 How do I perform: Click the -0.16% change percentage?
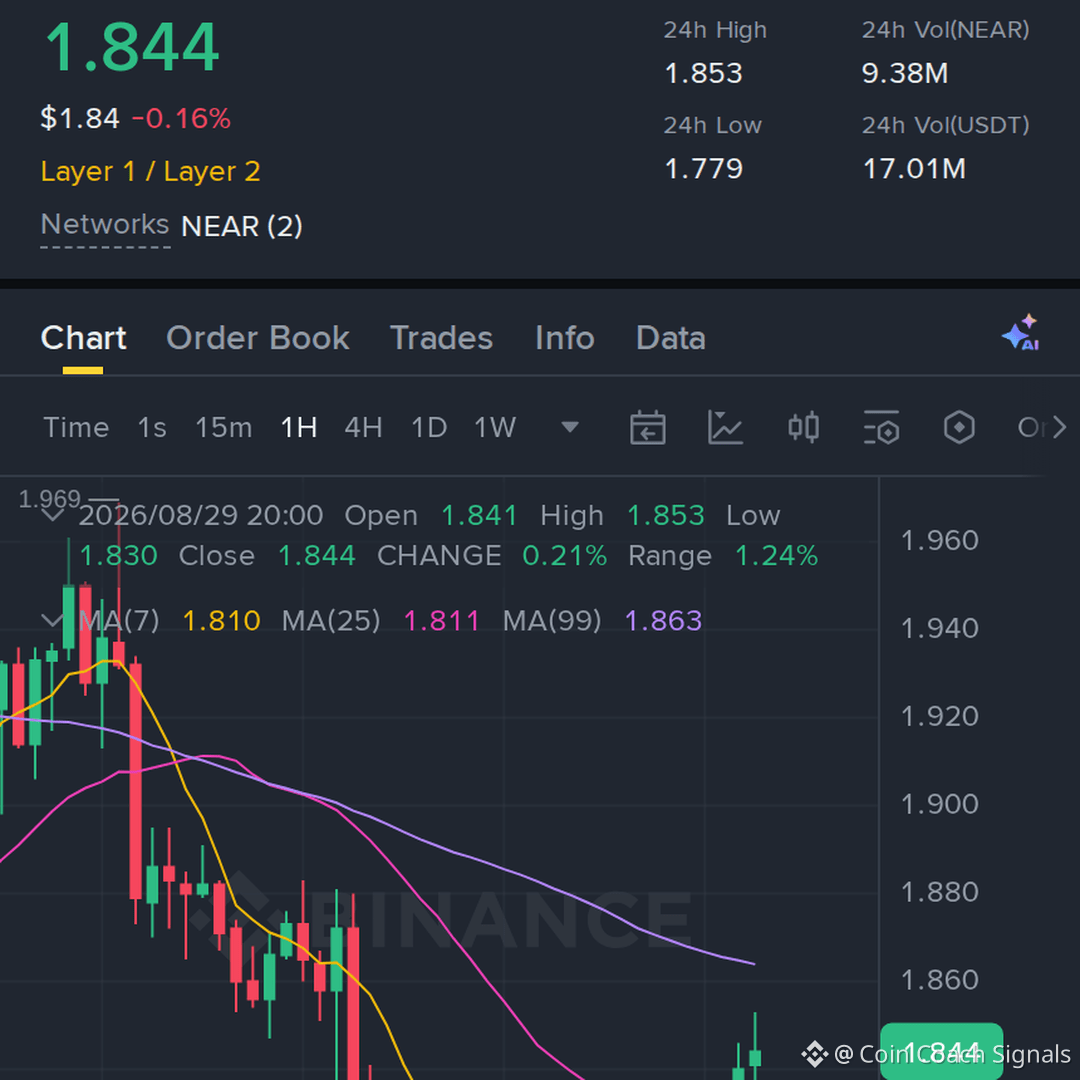point(181,118)
